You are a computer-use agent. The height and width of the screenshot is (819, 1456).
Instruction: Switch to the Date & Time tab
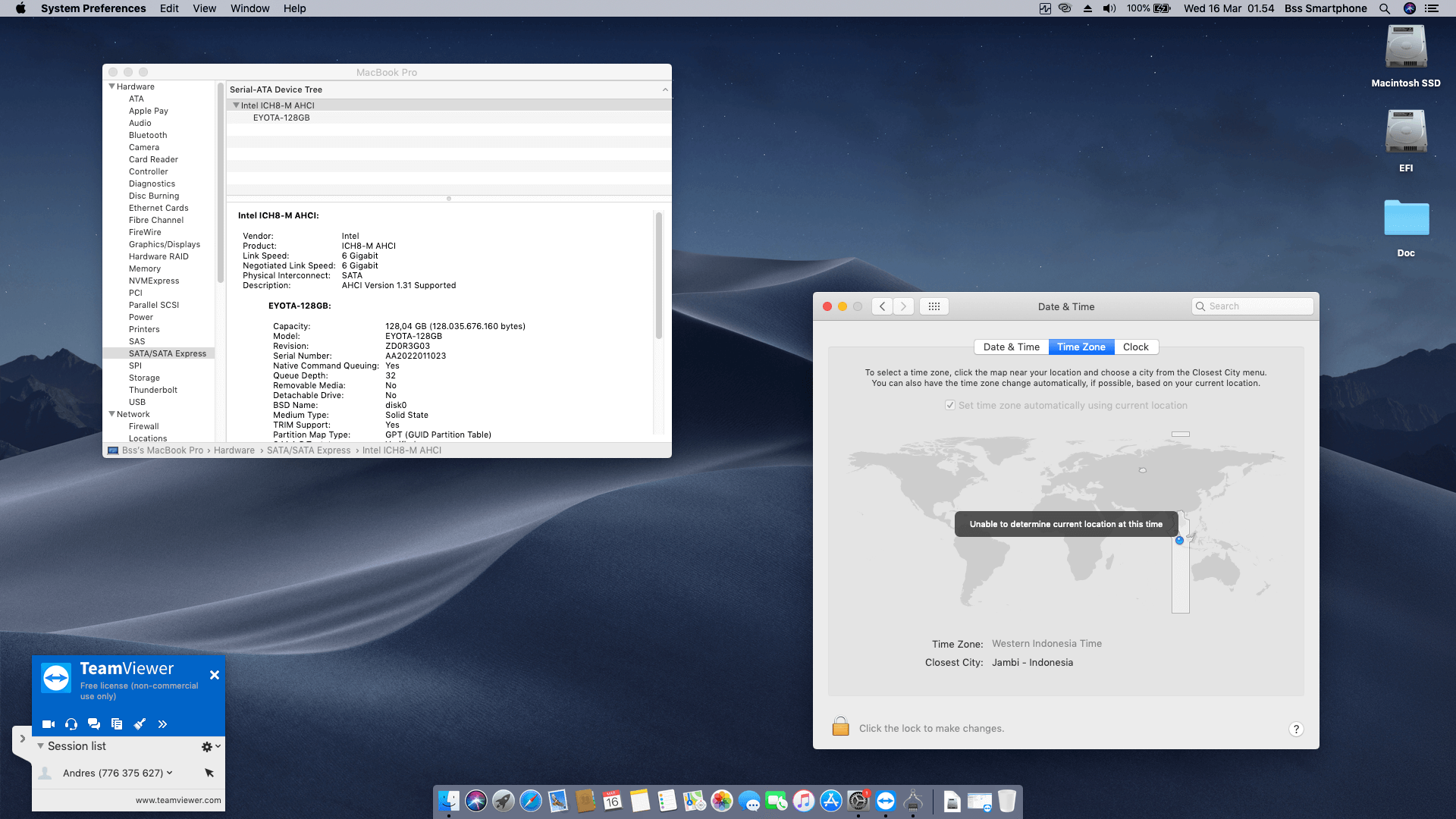pyautogui.click(x=1011, y=347)
